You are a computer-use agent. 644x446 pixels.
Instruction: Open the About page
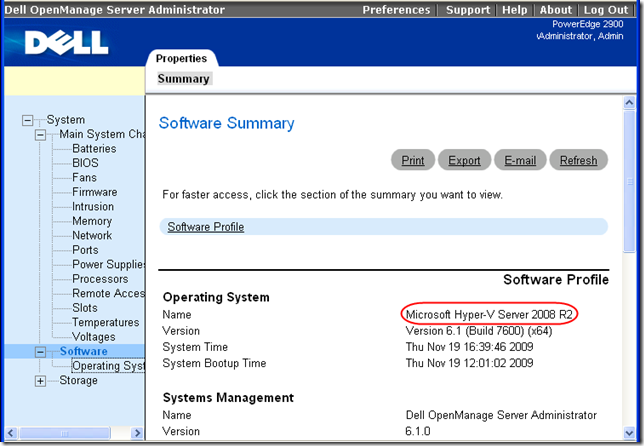point(556,9)
